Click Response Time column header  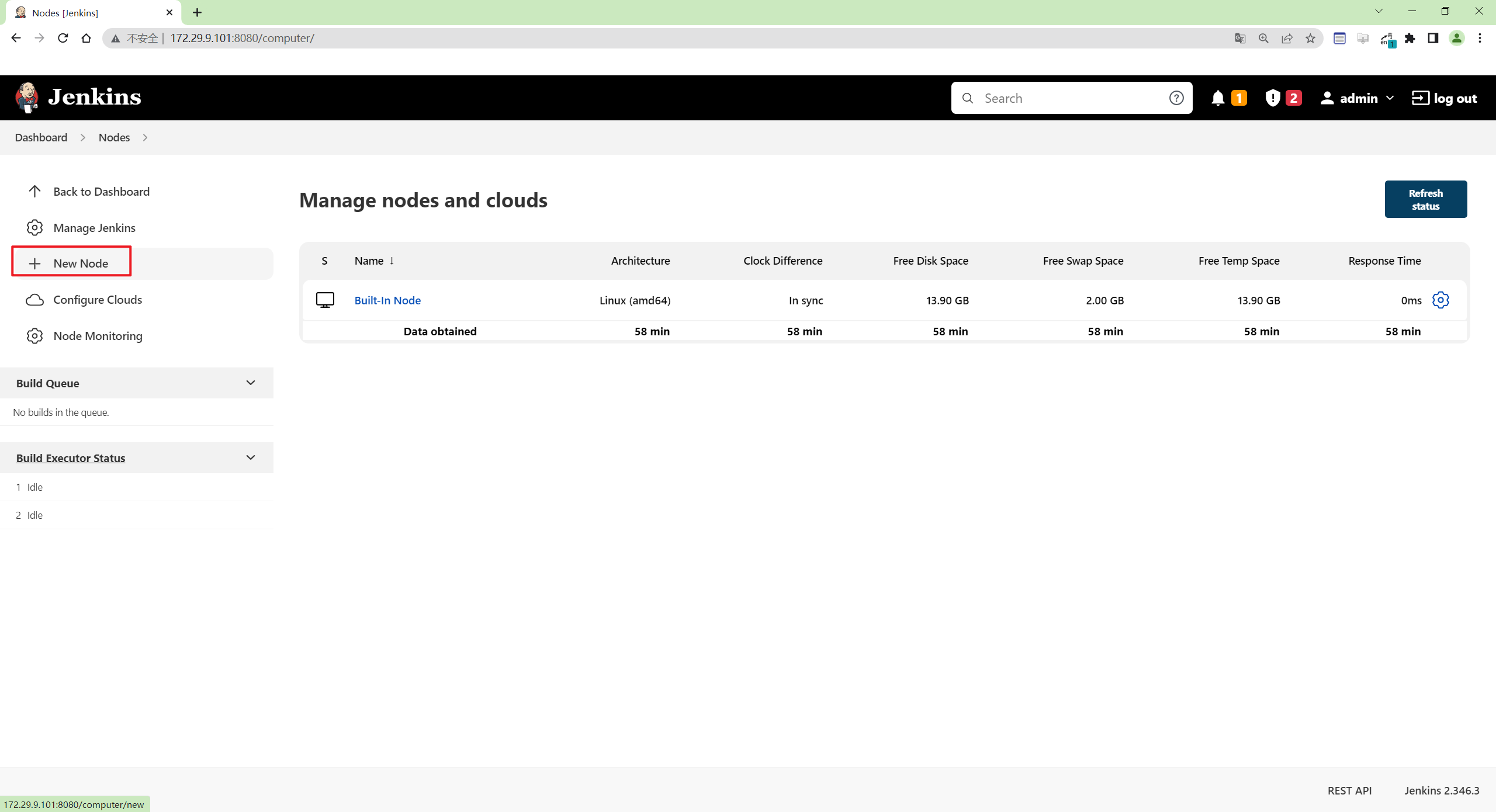point(1384,261)
